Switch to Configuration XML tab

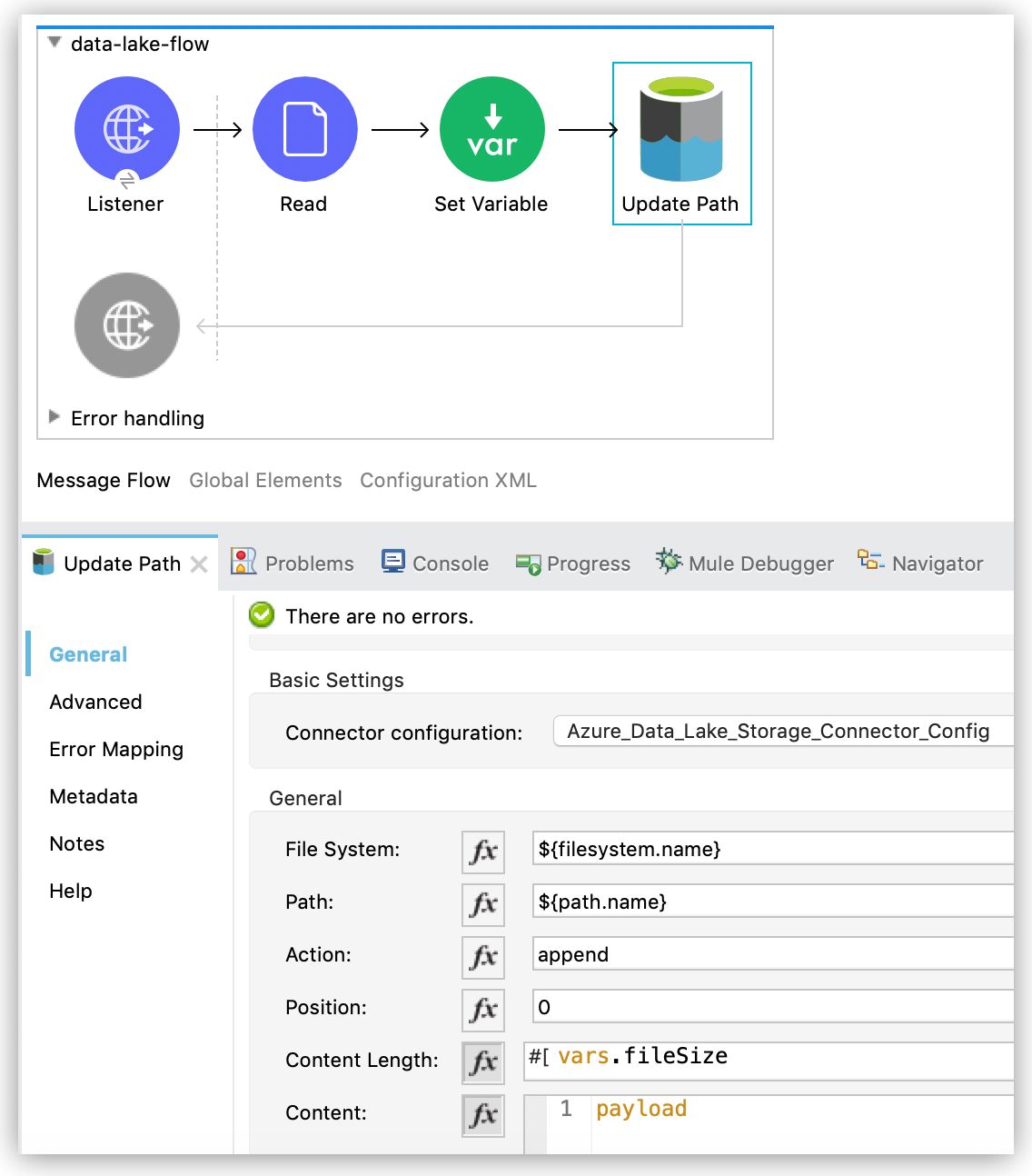pos(448,480)
